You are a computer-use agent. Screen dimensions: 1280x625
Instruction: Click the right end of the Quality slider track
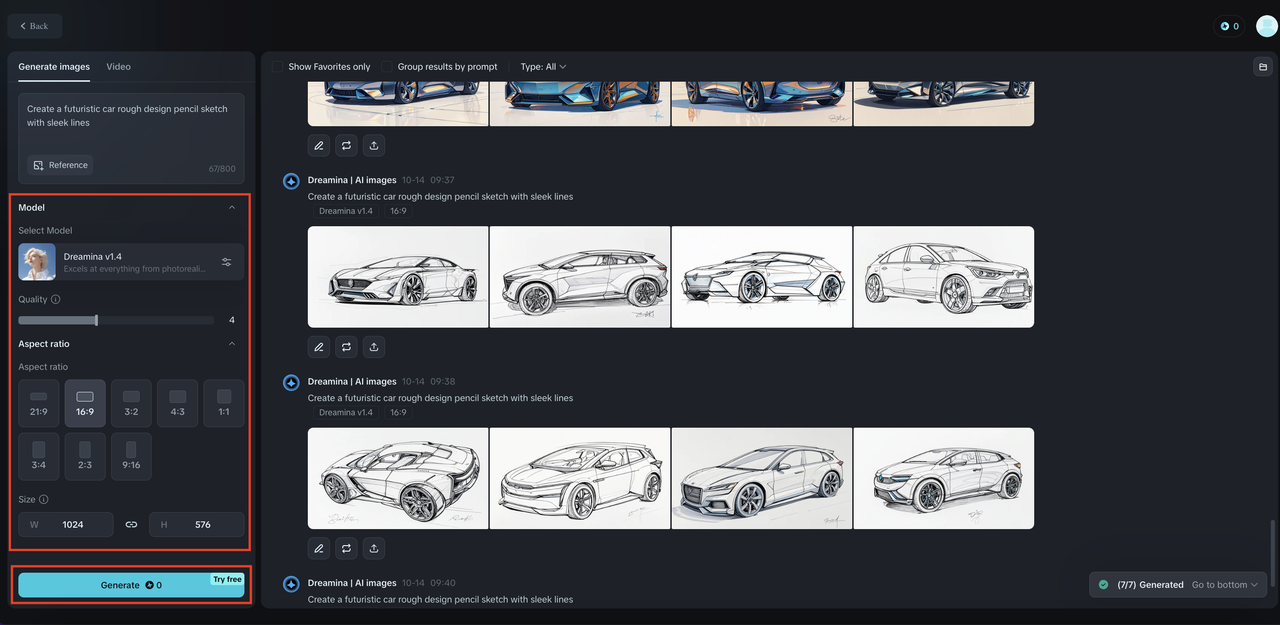pos(212,320)
